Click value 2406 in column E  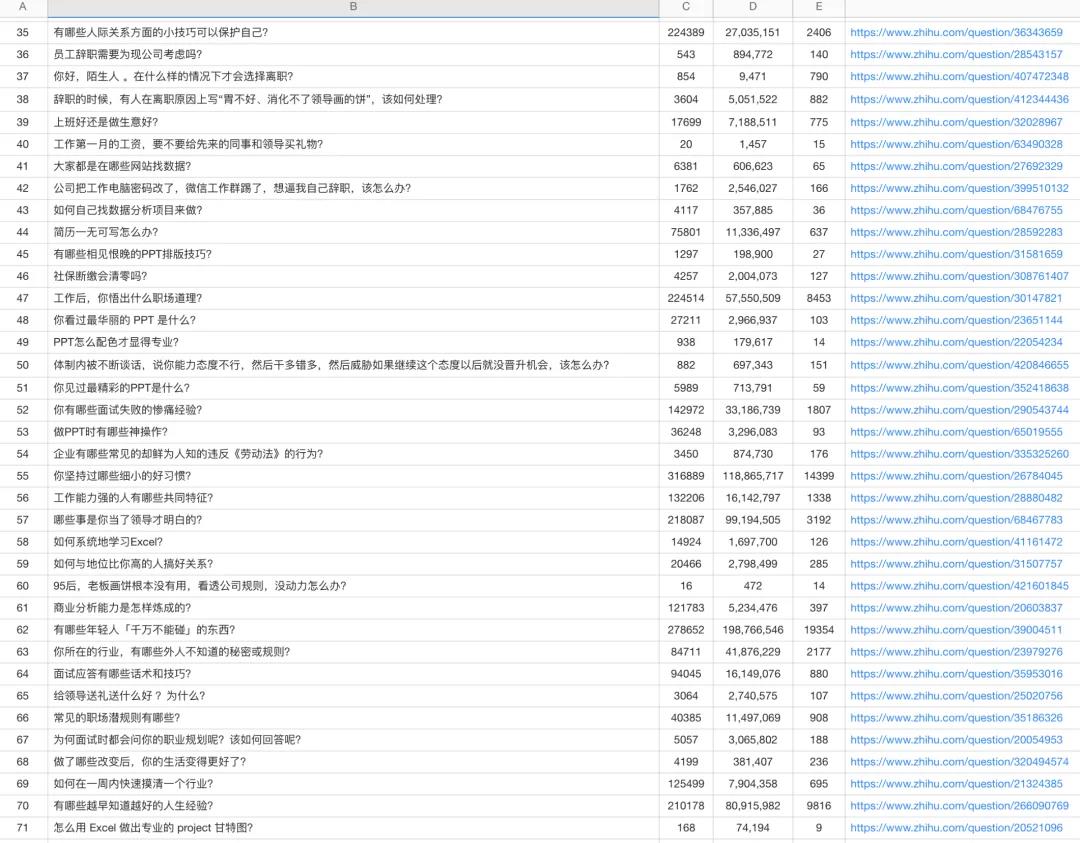pos(818,32)
